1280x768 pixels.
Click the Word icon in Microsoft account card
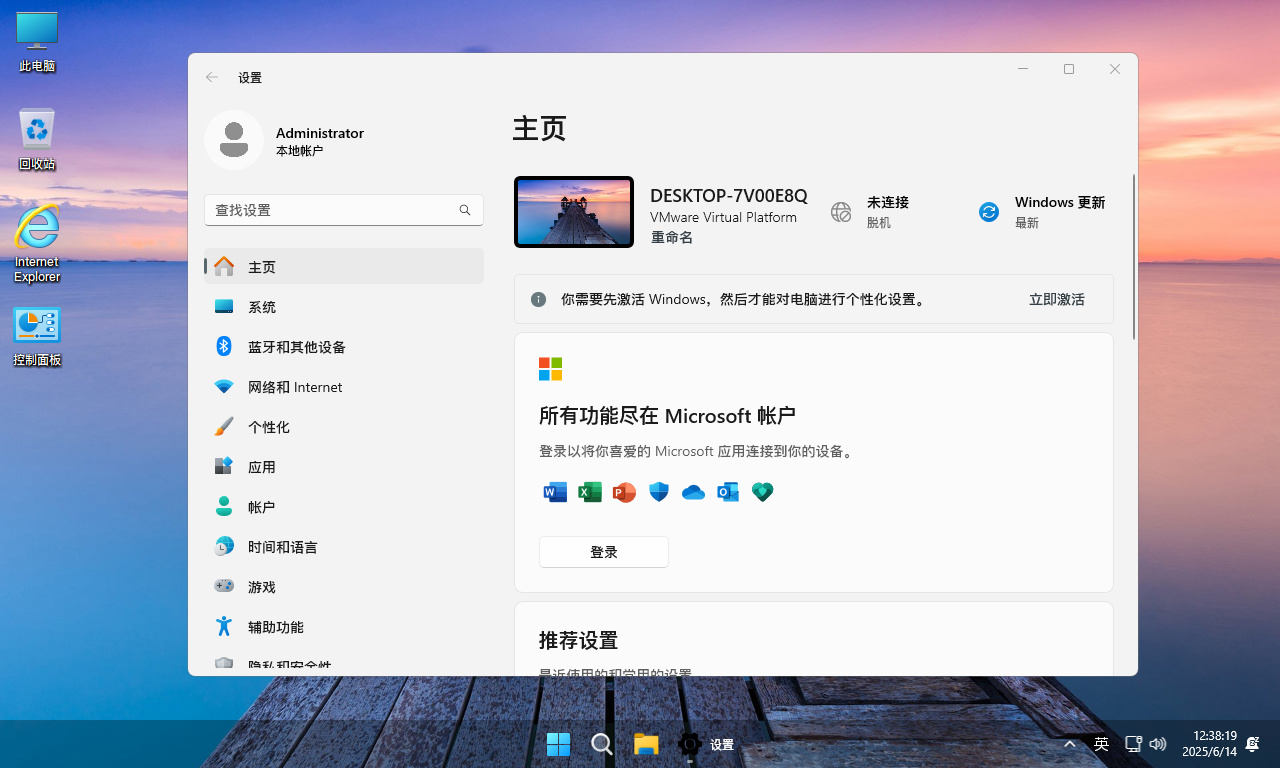[x=554, y=492]
